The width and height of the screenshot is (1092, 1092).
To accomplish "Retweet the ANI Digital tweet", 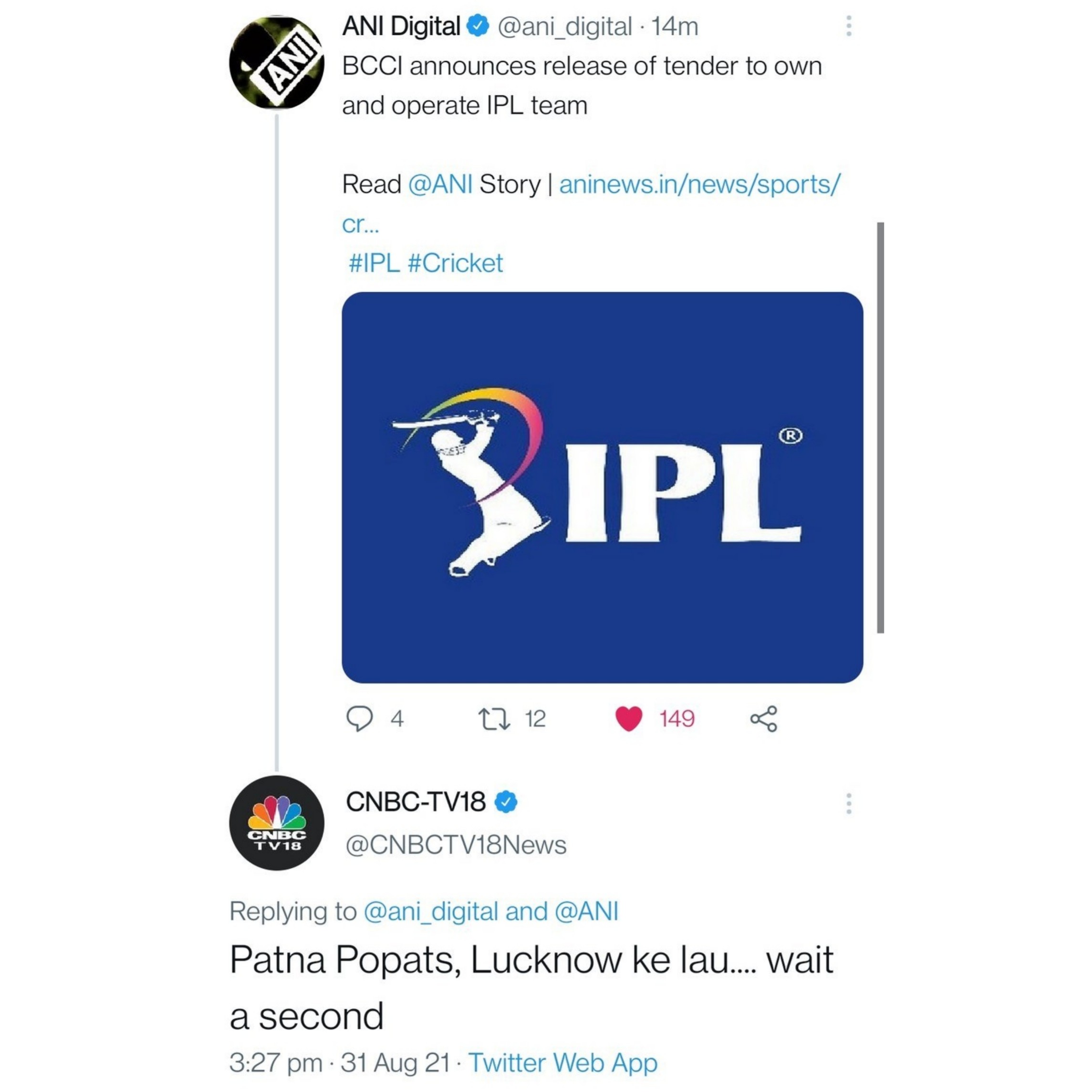I will tap(495, 718).
